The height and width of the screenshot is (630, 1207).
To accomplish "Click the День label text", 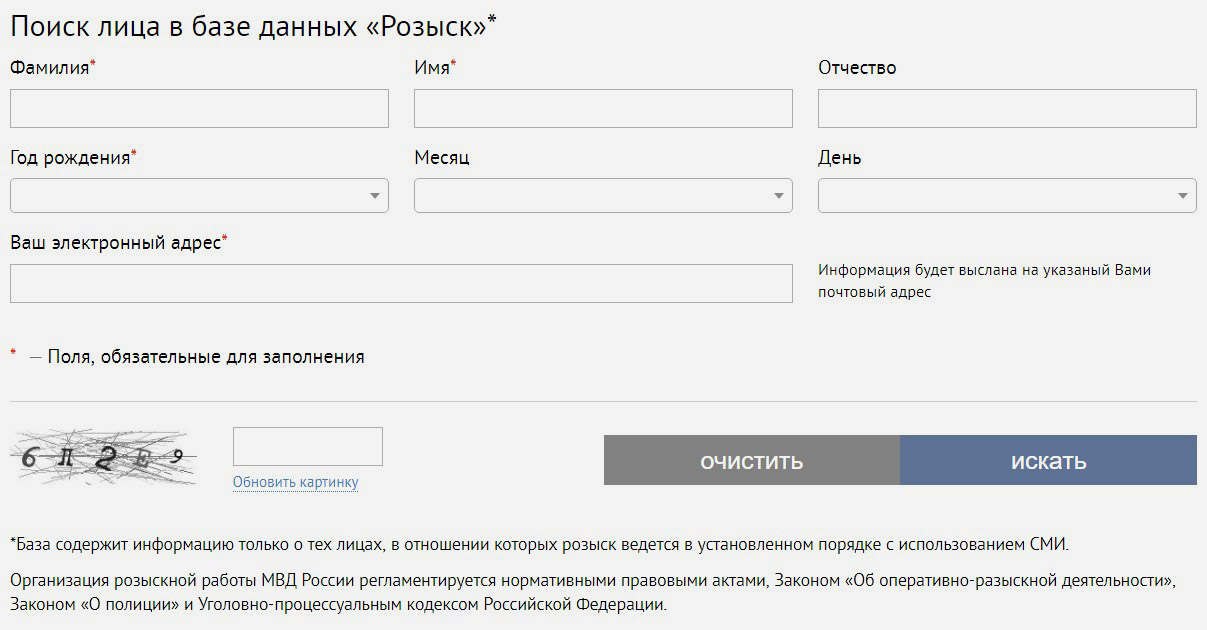I will [839, 158].
